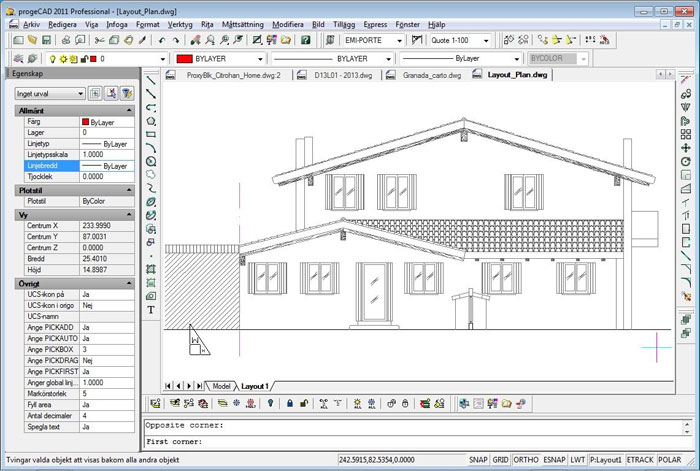Toggle ETRACK in the status bar
This screenshot has width=700, height=471.
[x=640, y=459]
